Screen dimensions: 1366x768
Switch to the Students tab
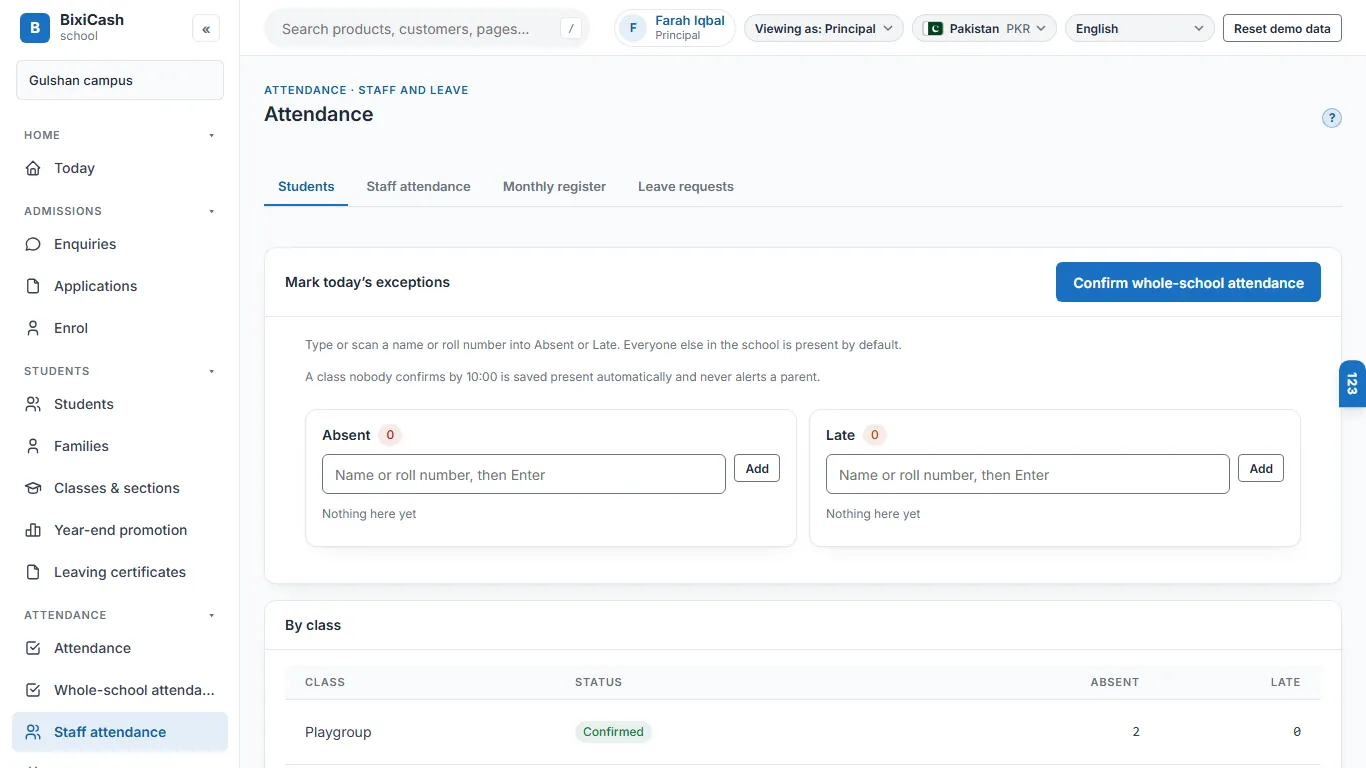click(x=306, y=187)
